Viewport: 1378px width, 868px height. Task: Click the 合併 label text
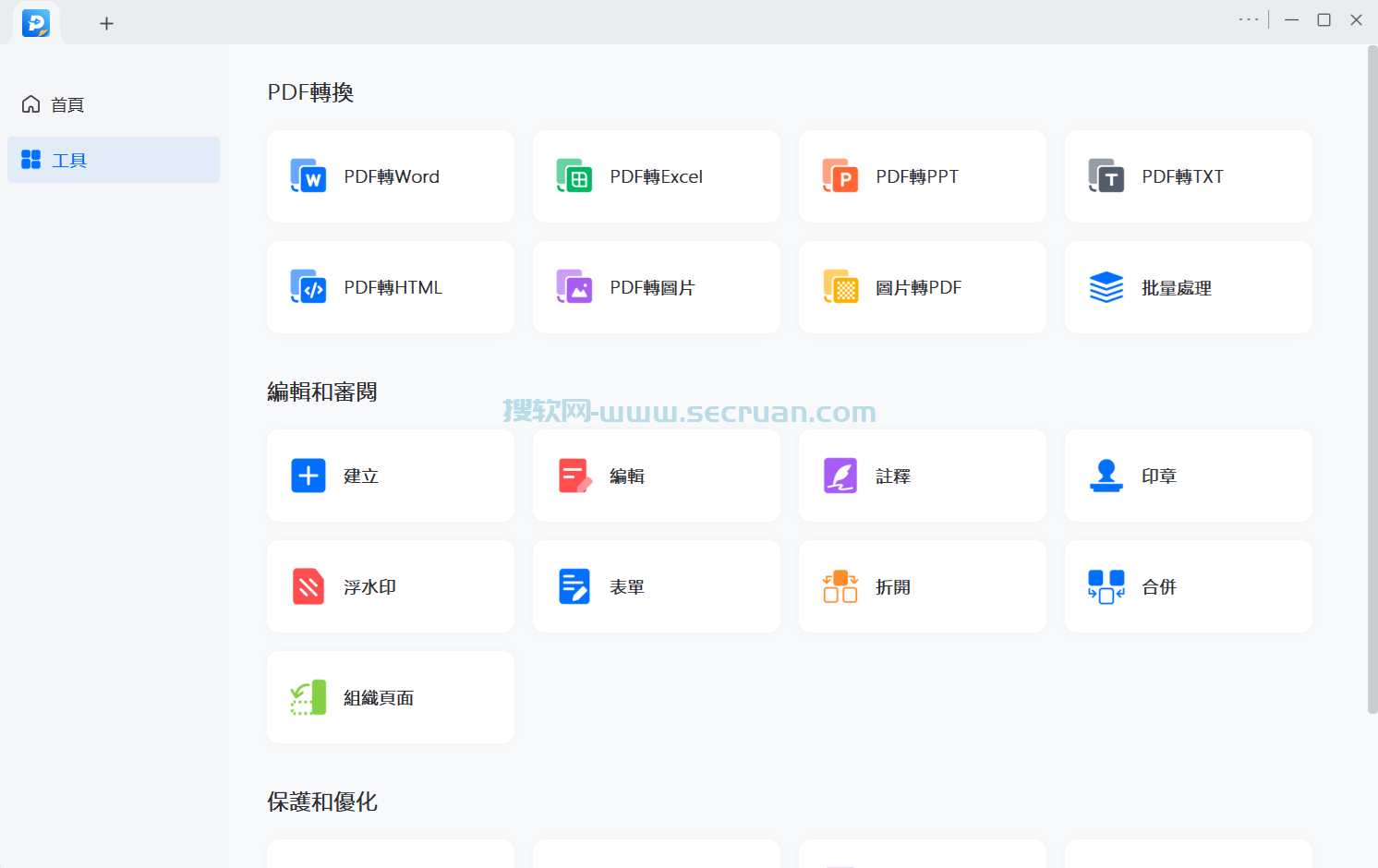coord(1159,587)
